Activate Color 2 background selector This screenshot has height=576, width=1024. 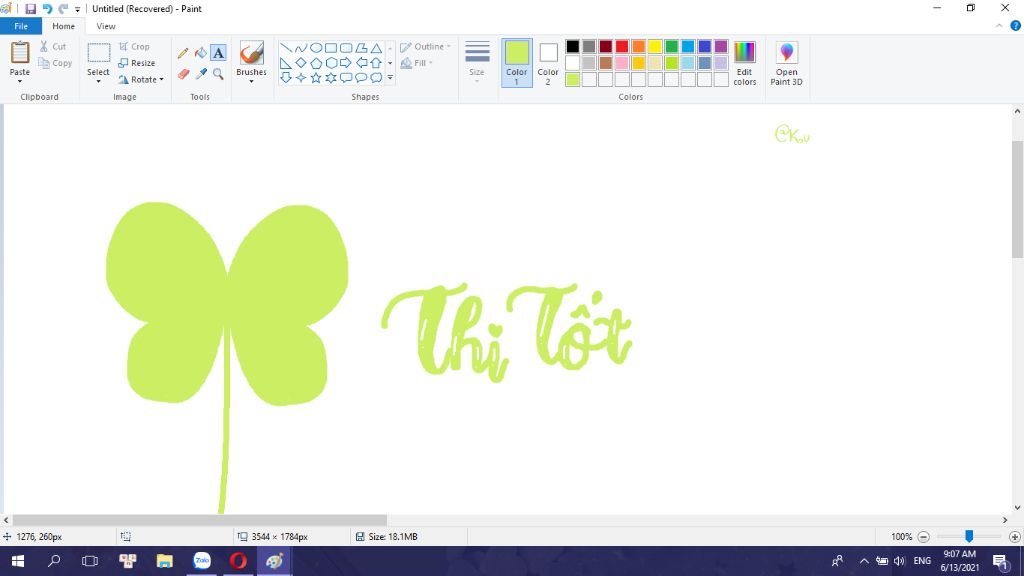(x=548, y=63)
